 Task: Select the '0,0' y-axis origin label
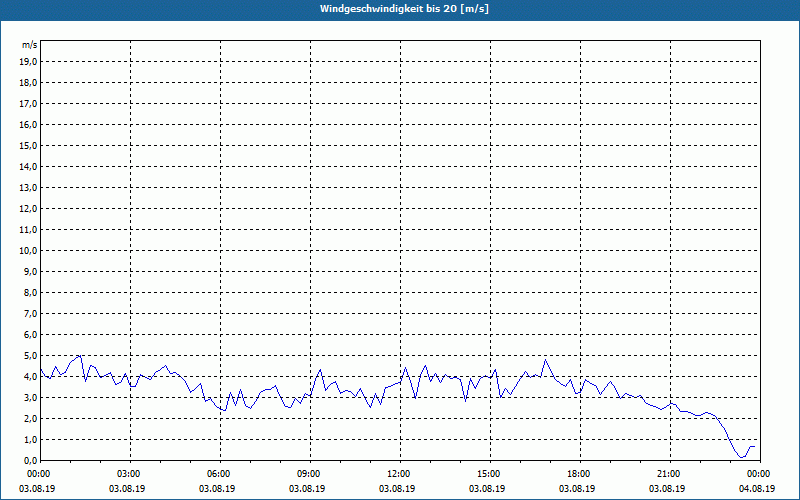(30, 460)
